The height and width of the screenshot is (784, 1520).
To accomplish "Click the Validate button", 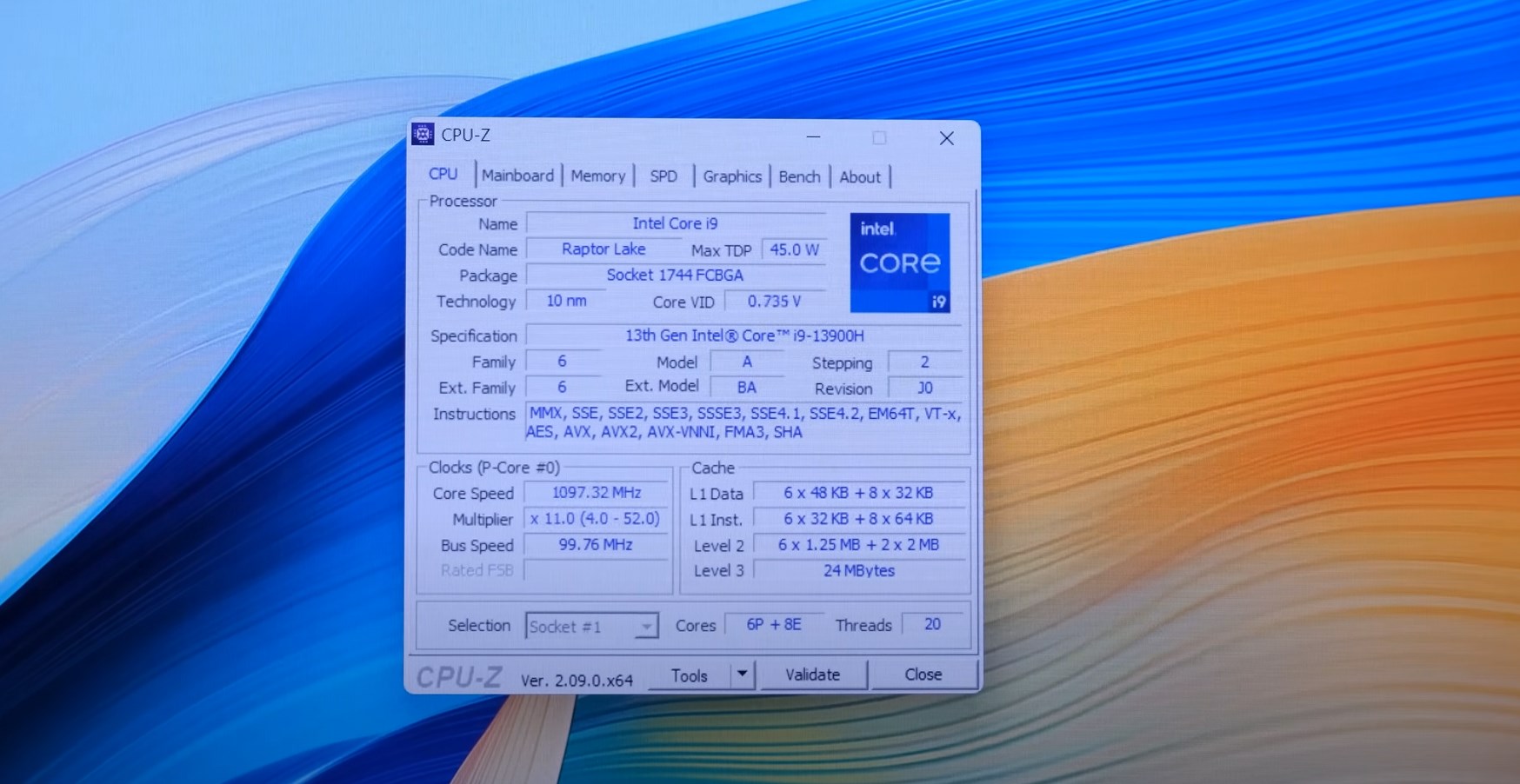I will (813, 674).
